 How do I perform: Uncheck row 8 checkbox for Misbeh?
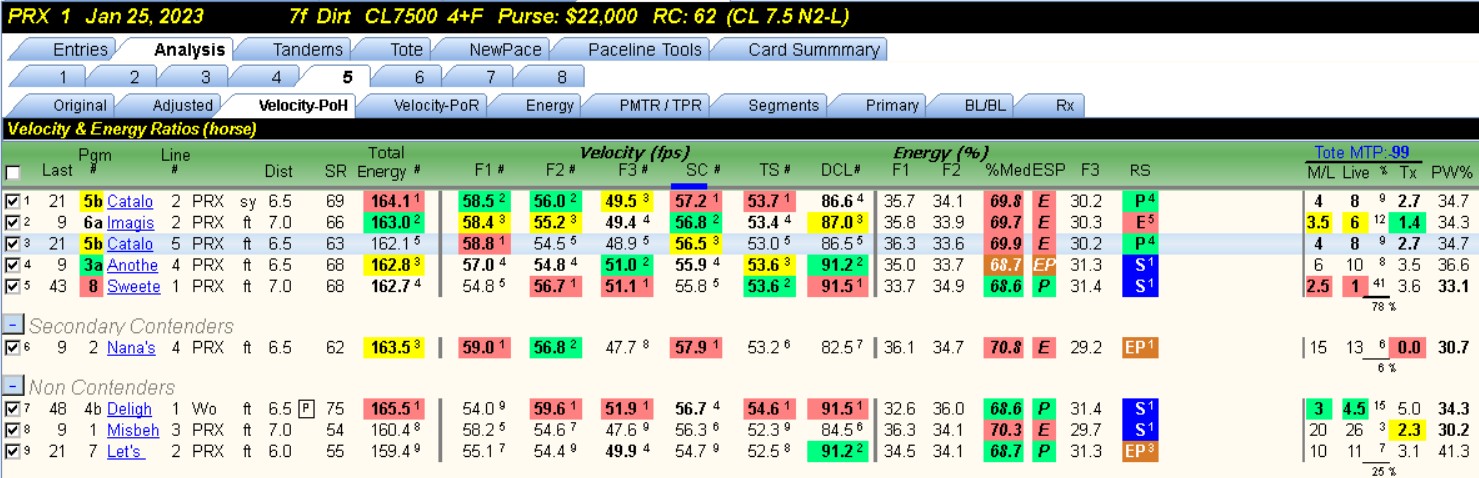point(12,430)
